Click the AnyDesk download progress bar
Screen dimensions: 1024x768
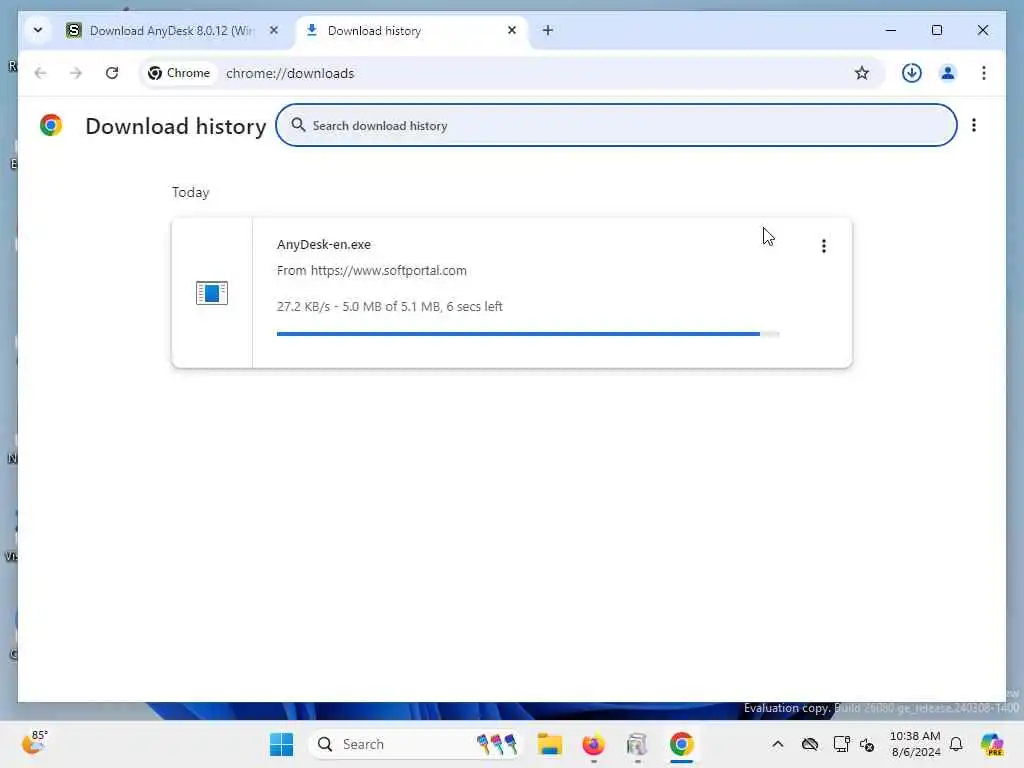(528, 334)
